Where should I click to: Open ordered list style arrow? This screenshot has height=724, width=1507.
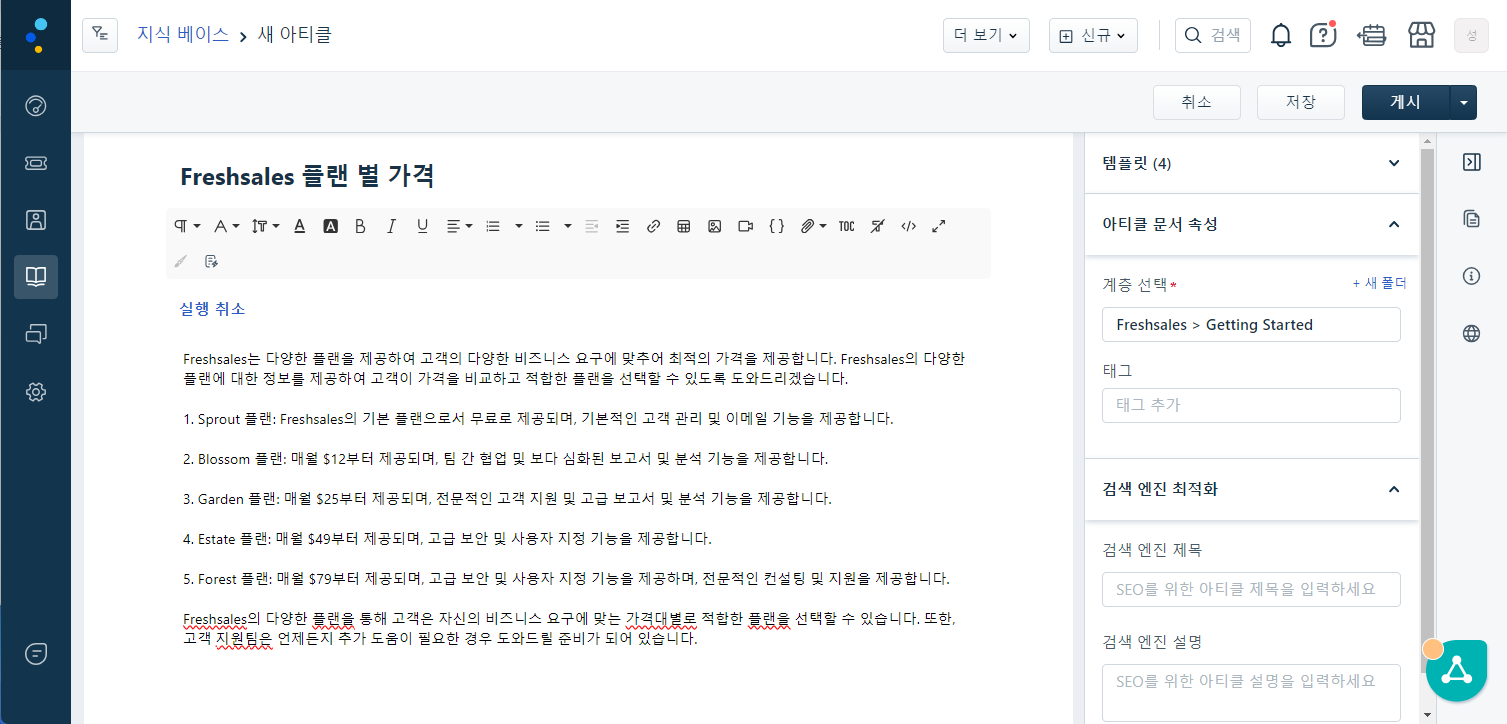(519, 226)
